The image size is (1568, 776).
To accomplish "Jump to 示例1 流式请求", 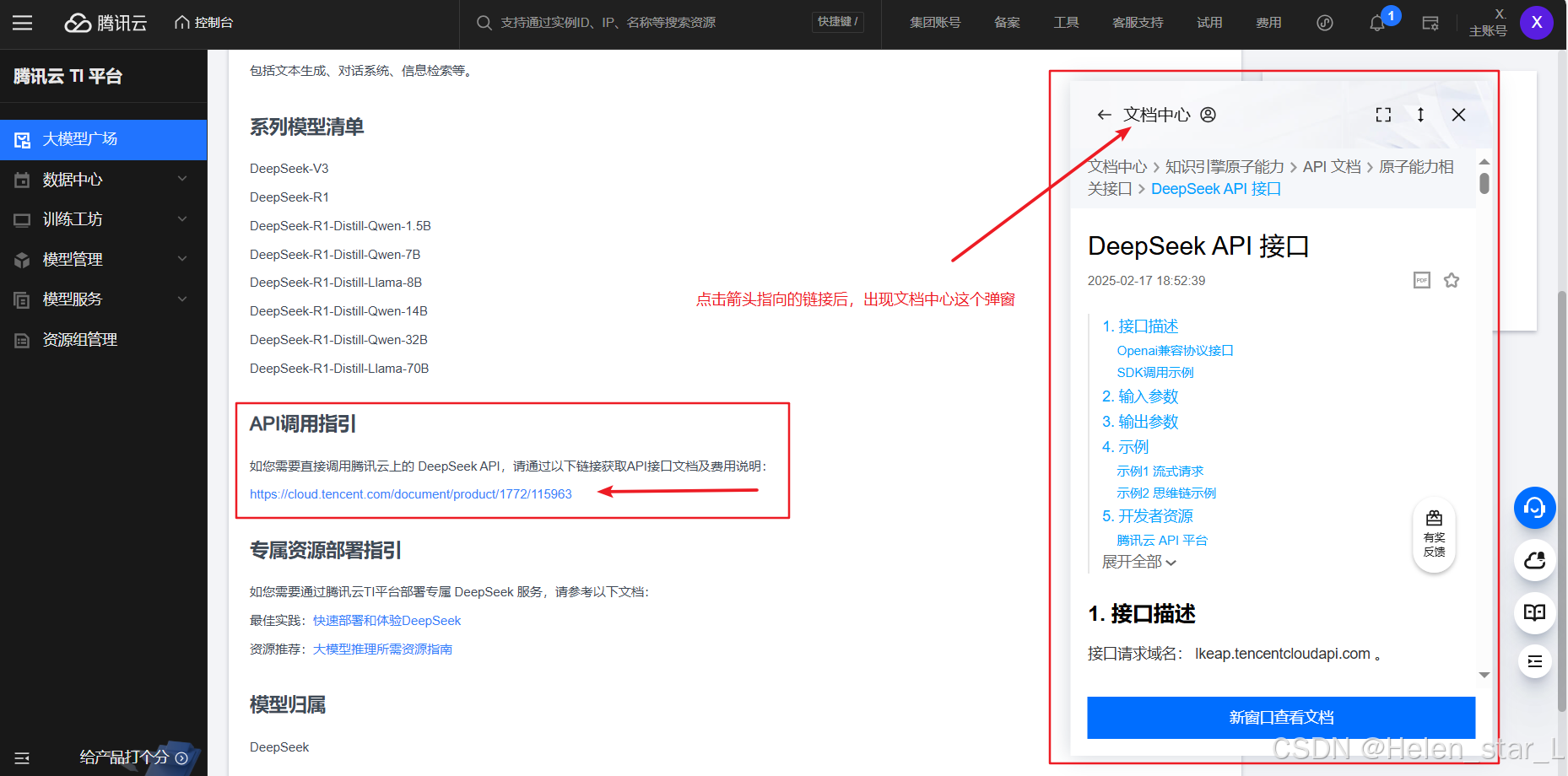I will point(1160,472).
